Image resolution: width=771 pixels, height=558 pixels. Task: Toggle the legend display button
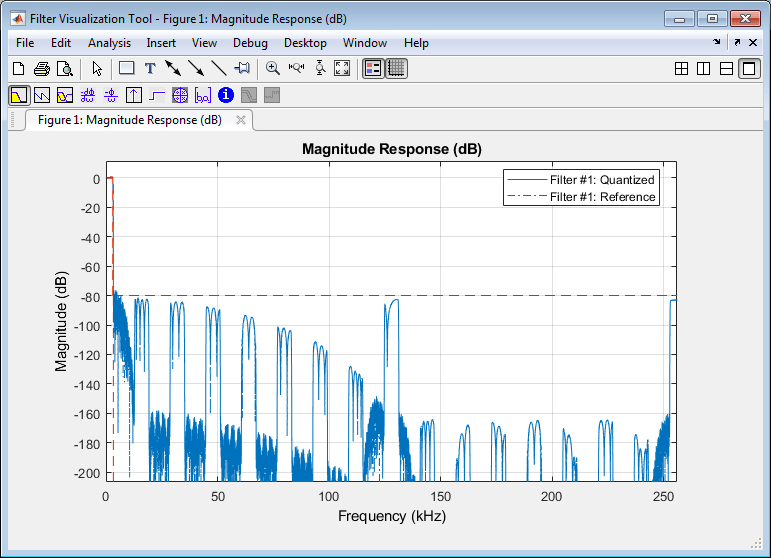point(373,69)
